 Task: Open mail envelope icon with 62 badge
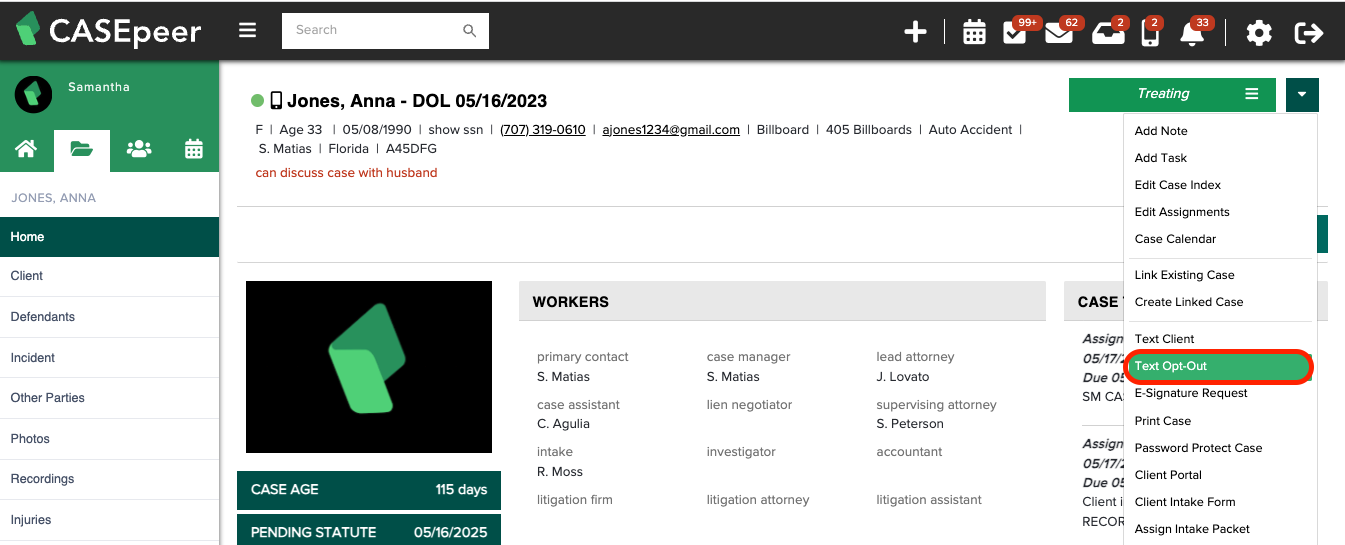1058,33
